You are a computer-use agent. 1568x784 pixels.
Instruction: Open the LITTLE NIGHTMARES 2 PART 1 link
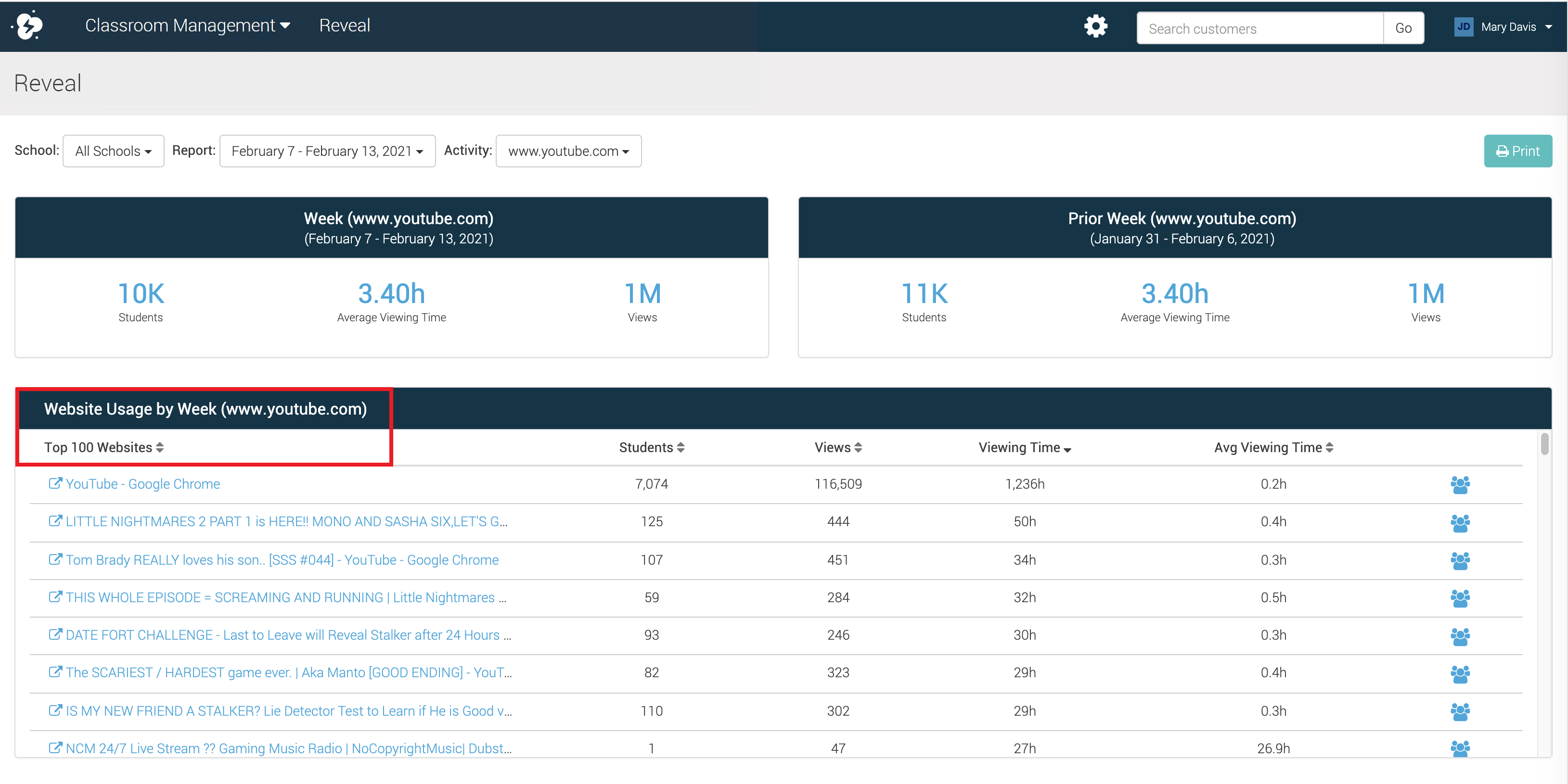click(x=287, y=522)
